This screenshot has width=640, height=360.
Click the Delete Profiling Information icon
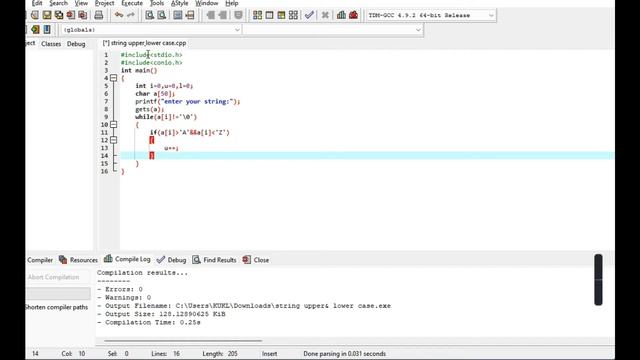353,15
